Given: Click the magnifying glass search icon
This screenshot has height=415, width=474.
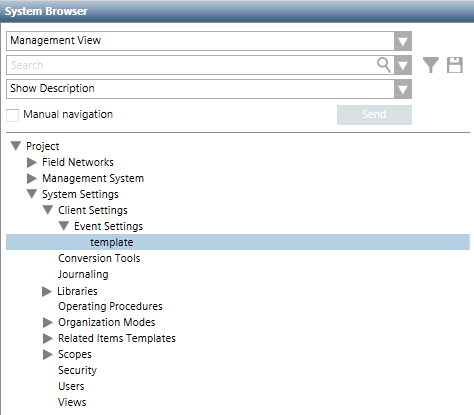Looking at the screenshot, I should point(384,65).
